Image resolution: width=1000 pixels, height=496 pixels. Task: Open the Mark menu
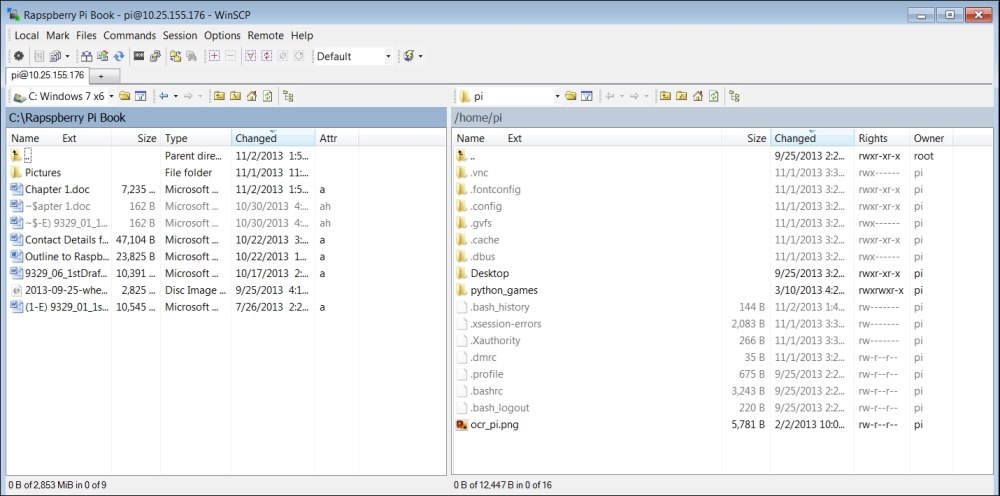coord(57,36)
